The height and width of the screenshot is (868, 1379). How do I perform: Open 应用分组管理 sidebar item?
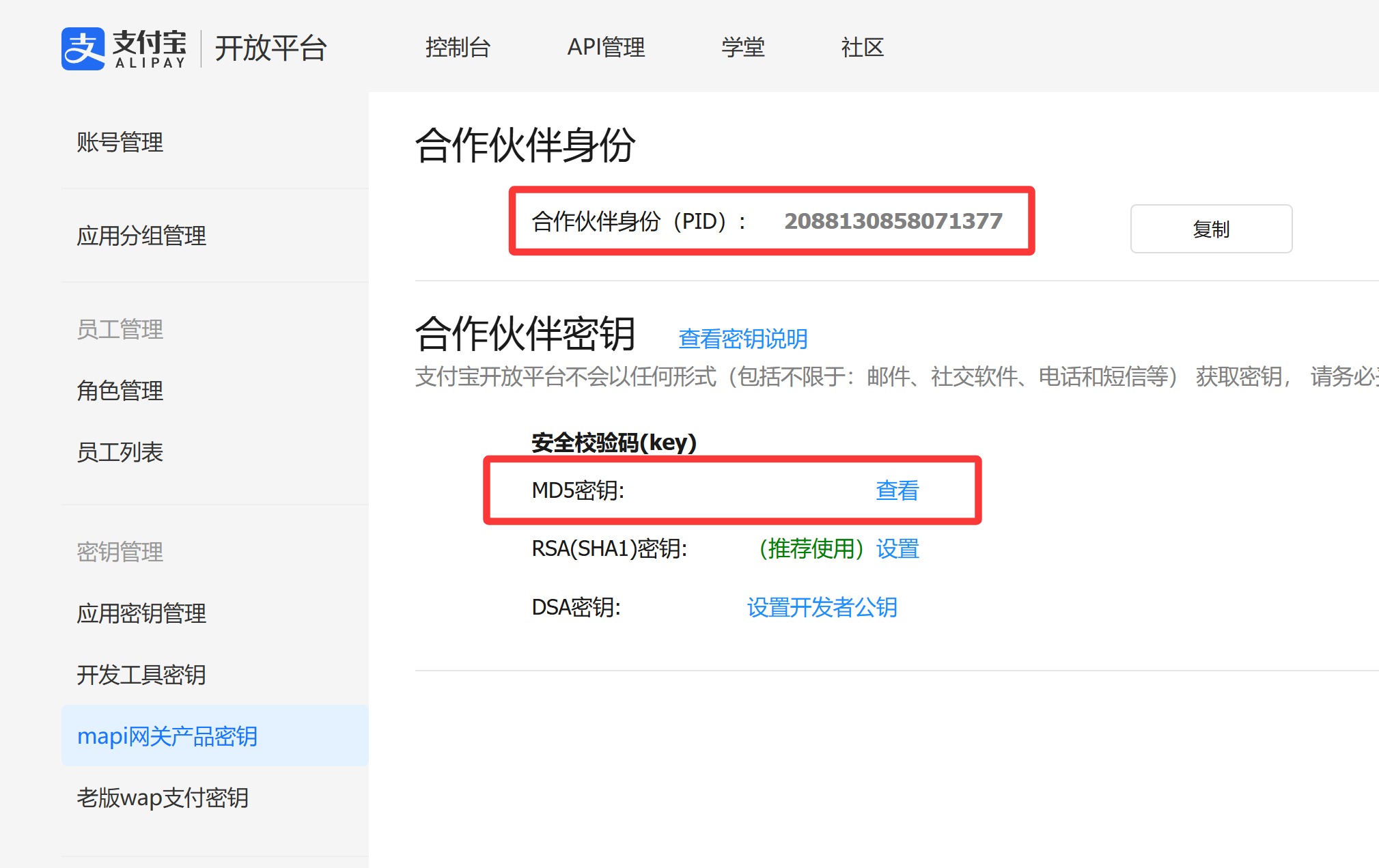coord(141,236)
